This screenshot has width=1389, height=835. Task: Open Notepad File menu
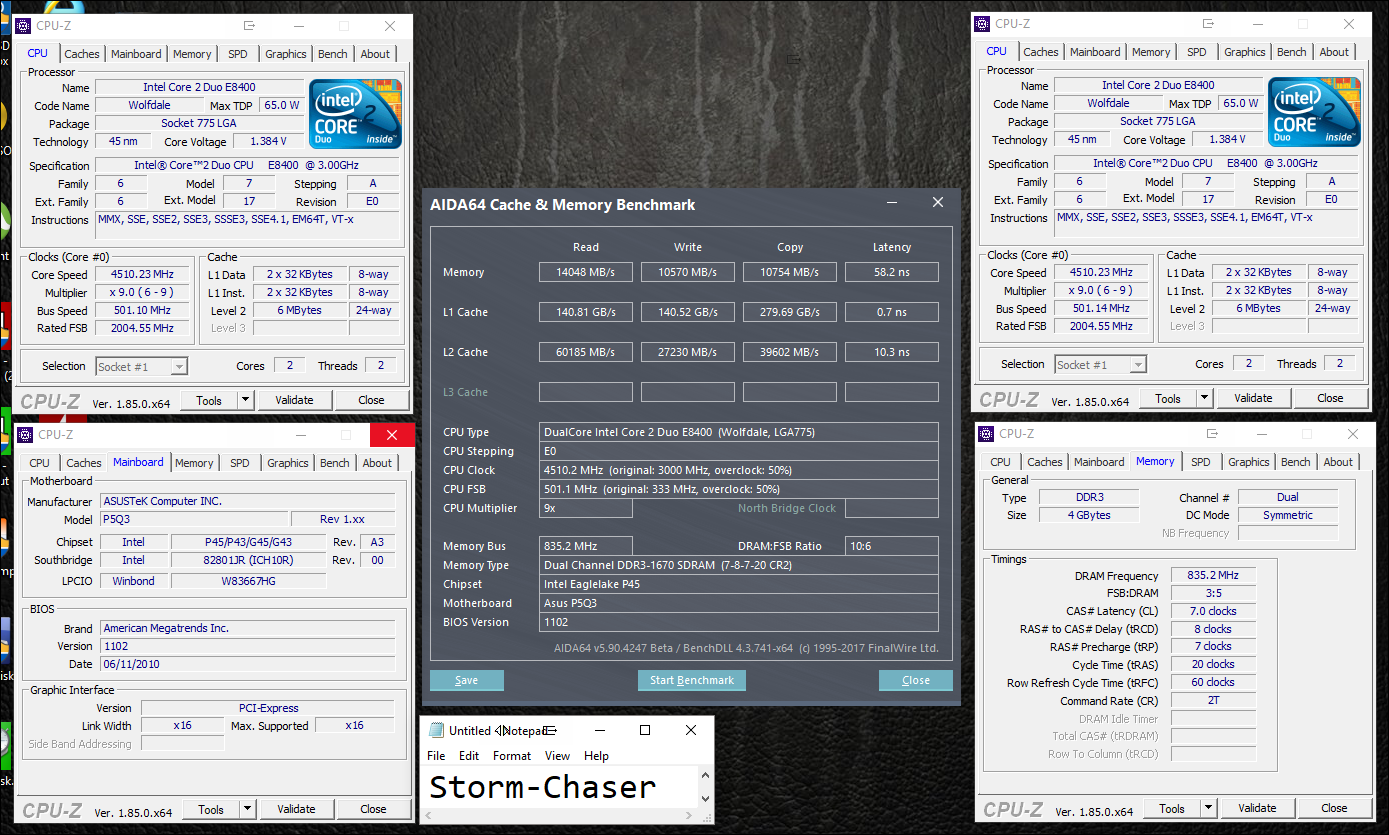click(x=436, y=756)
